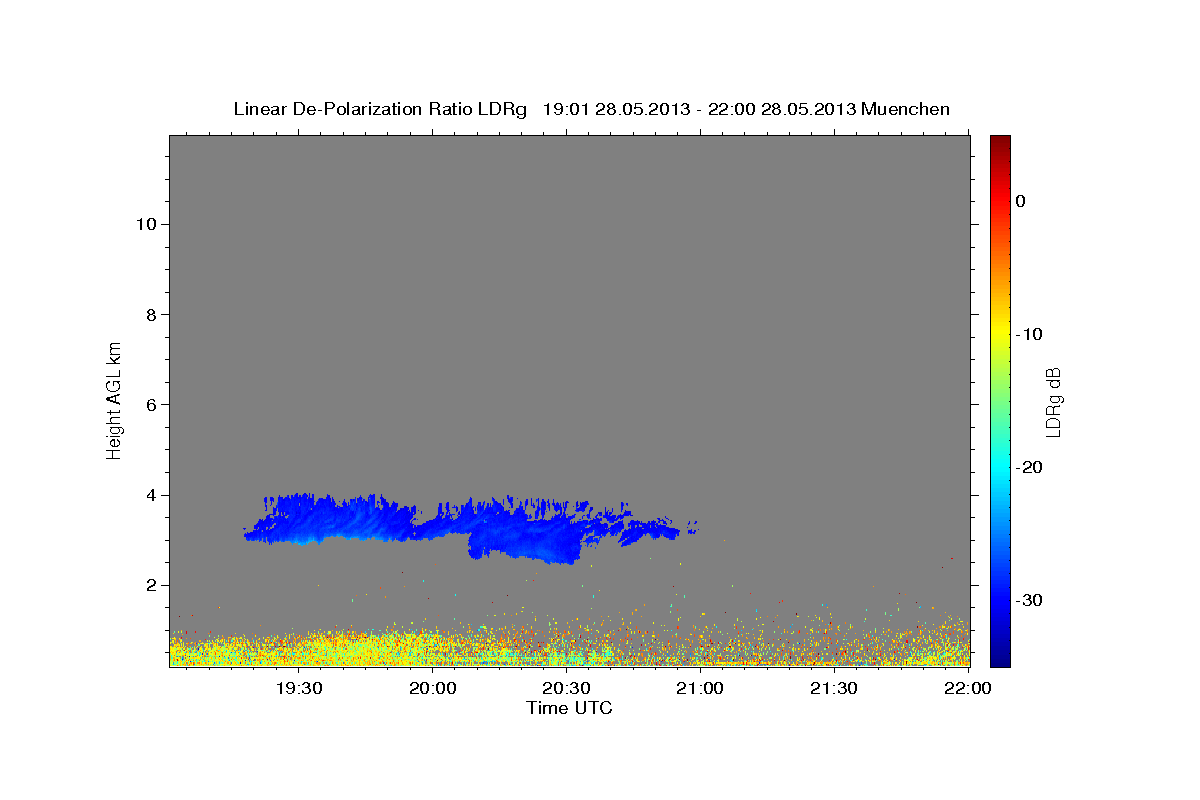
Task: Click the blue cloud layer near 19:30
Action: coord(330,520)
